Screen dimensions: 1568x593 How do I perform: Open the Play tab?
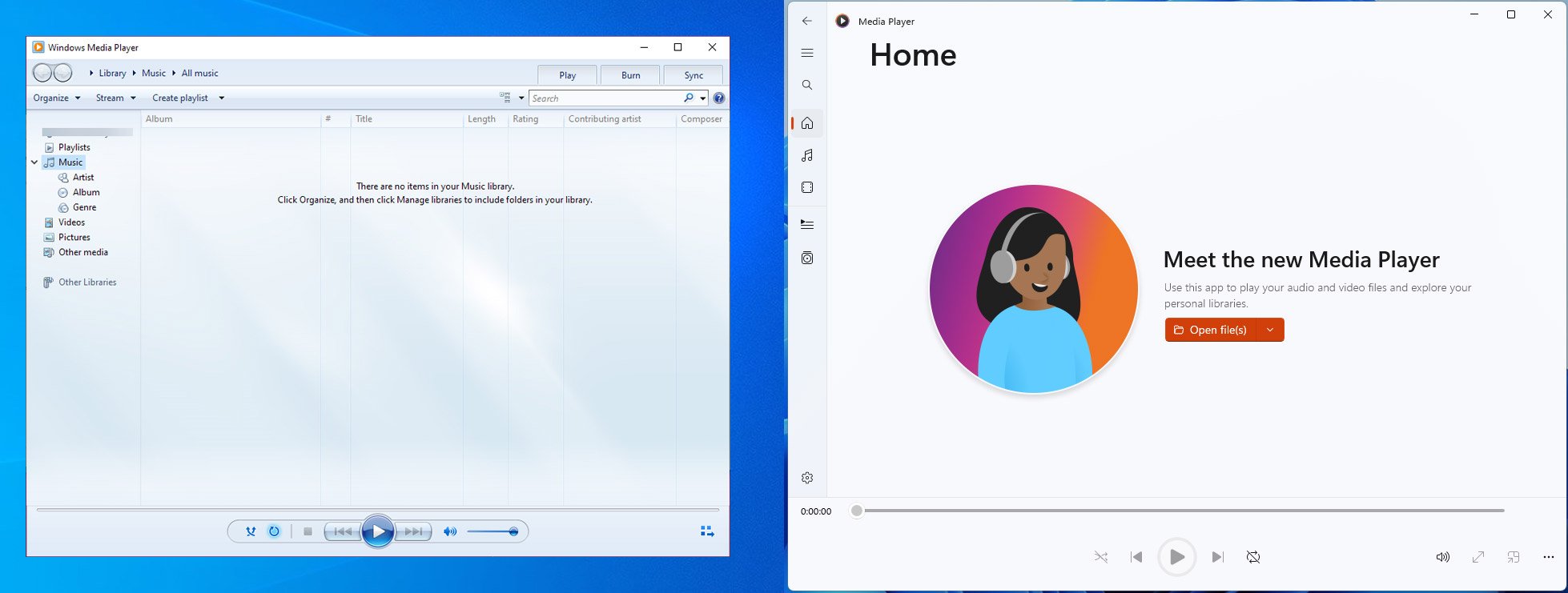pyautogui.click(x=567, y=75)
